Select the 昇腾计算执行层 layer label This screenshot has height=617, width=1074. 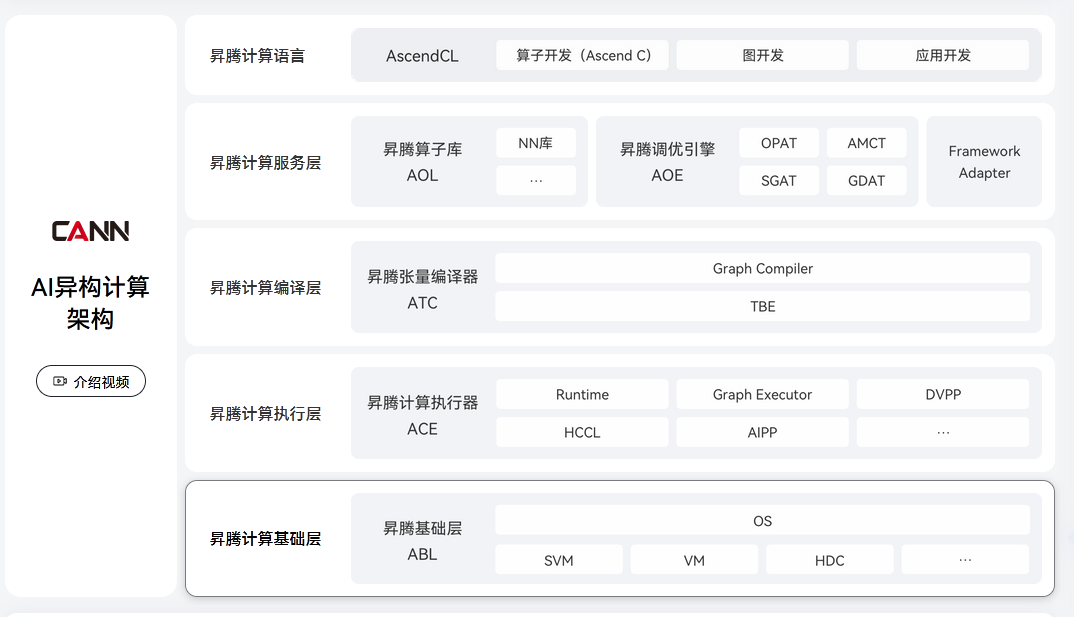pos(265,414)
